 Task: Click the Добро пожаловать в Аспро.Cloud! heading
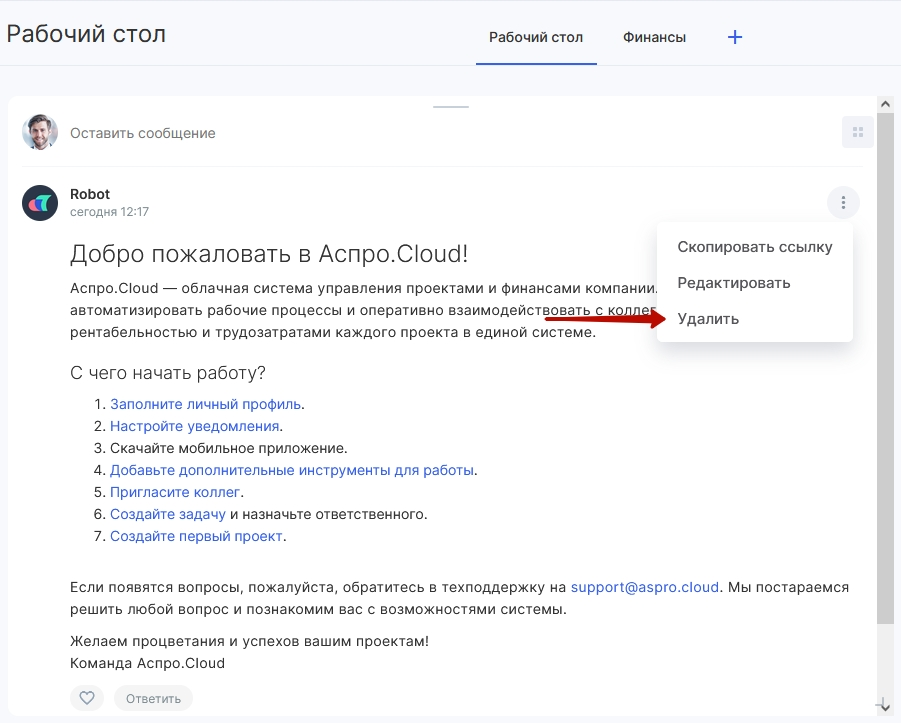[269, 253]
